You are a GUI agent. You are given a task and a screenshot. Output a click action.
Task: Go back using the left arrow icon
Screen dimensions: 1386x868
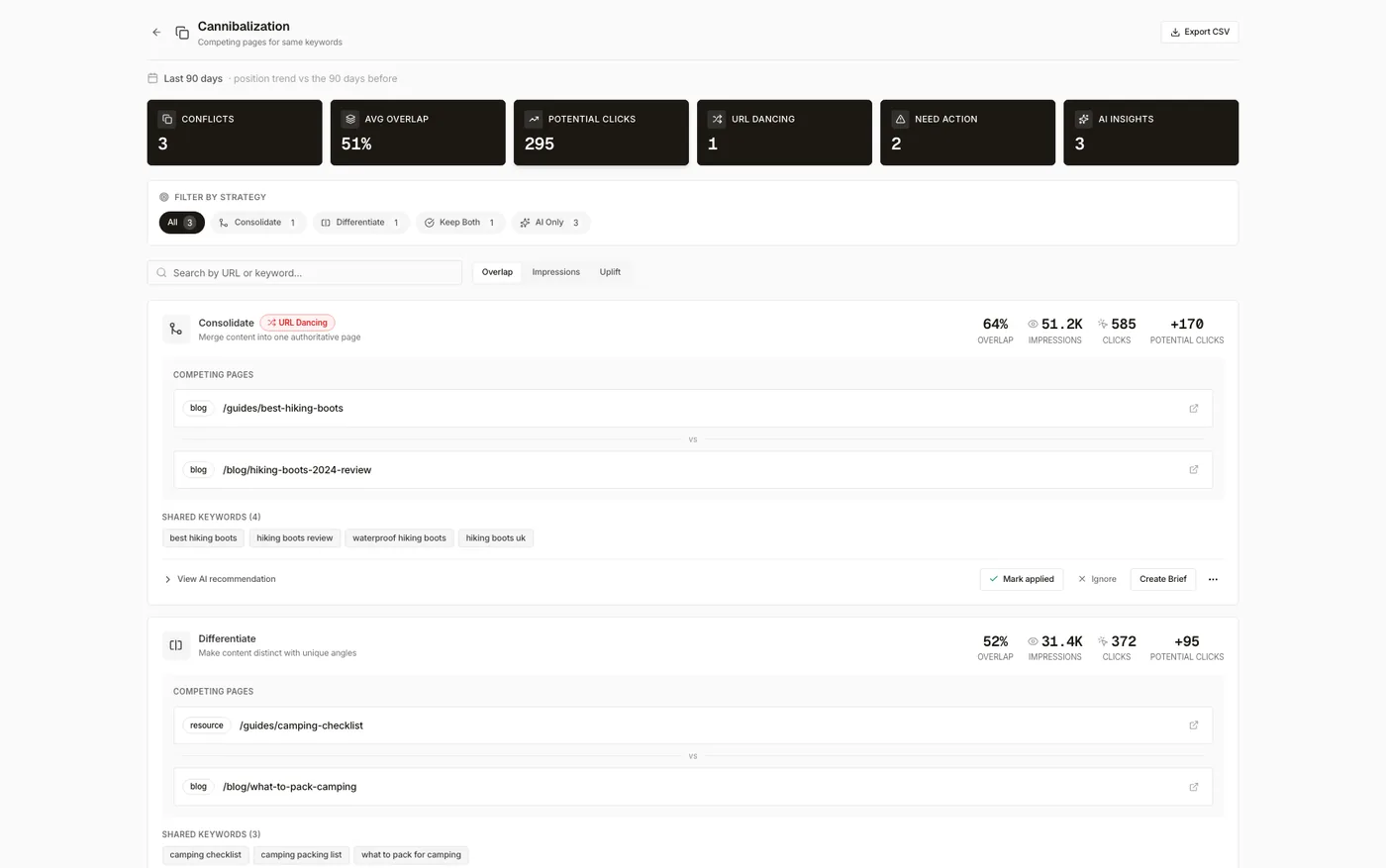(x=156, y=33)
